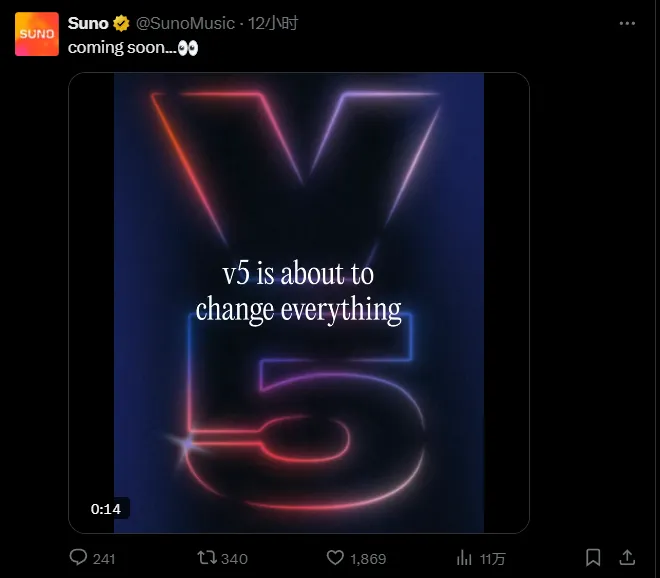Click the share upload arrow icon
This screenshot has width=660, height=578.
627,557
